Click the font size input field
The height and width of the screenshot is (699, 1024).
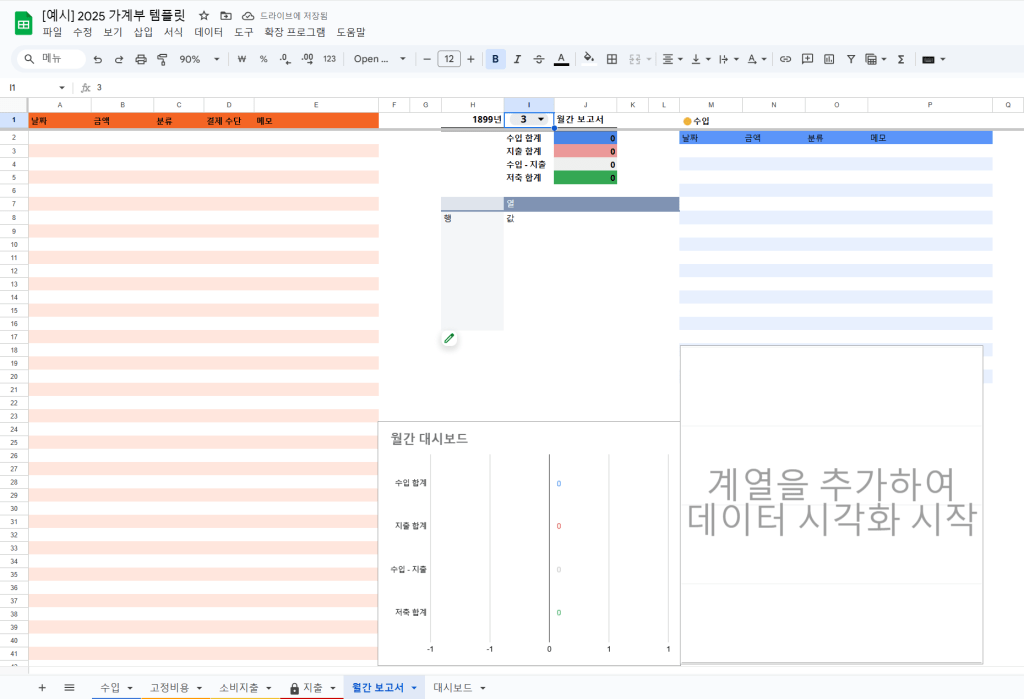(x=449, y=59)
